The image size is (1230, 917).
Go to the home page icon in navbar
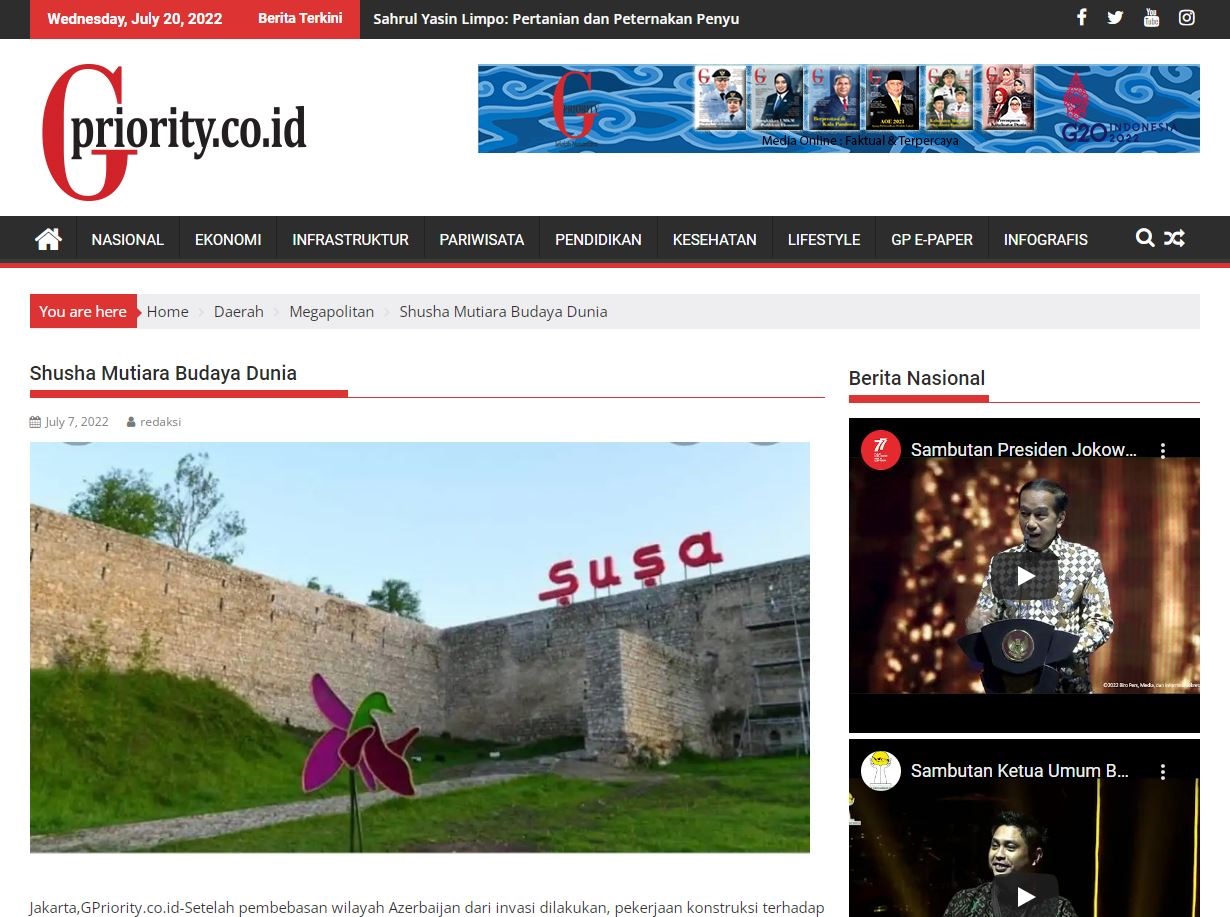click(48, 239)
